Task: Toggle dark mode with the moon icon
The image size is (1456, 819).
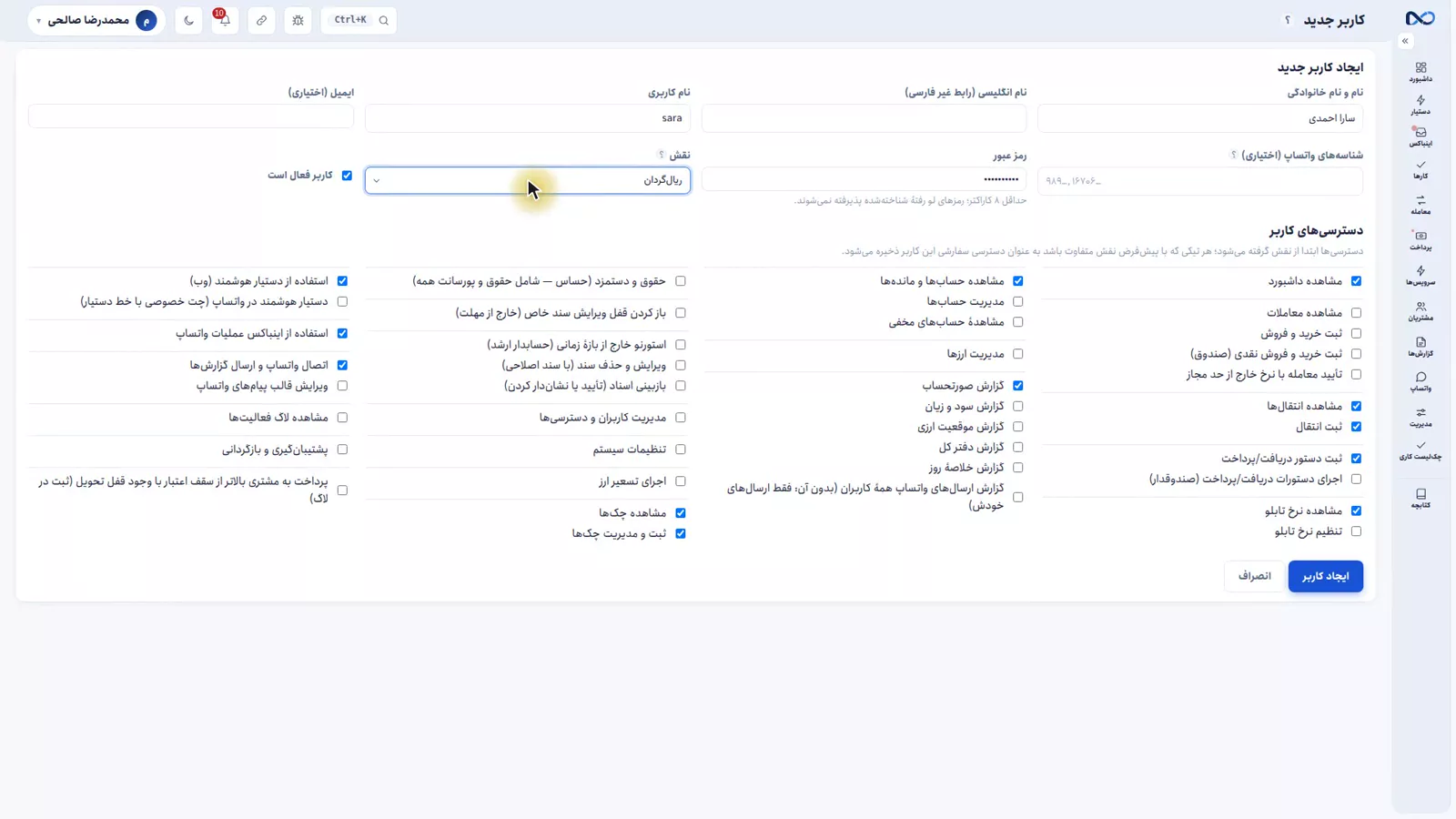Action: pos(188,20)
